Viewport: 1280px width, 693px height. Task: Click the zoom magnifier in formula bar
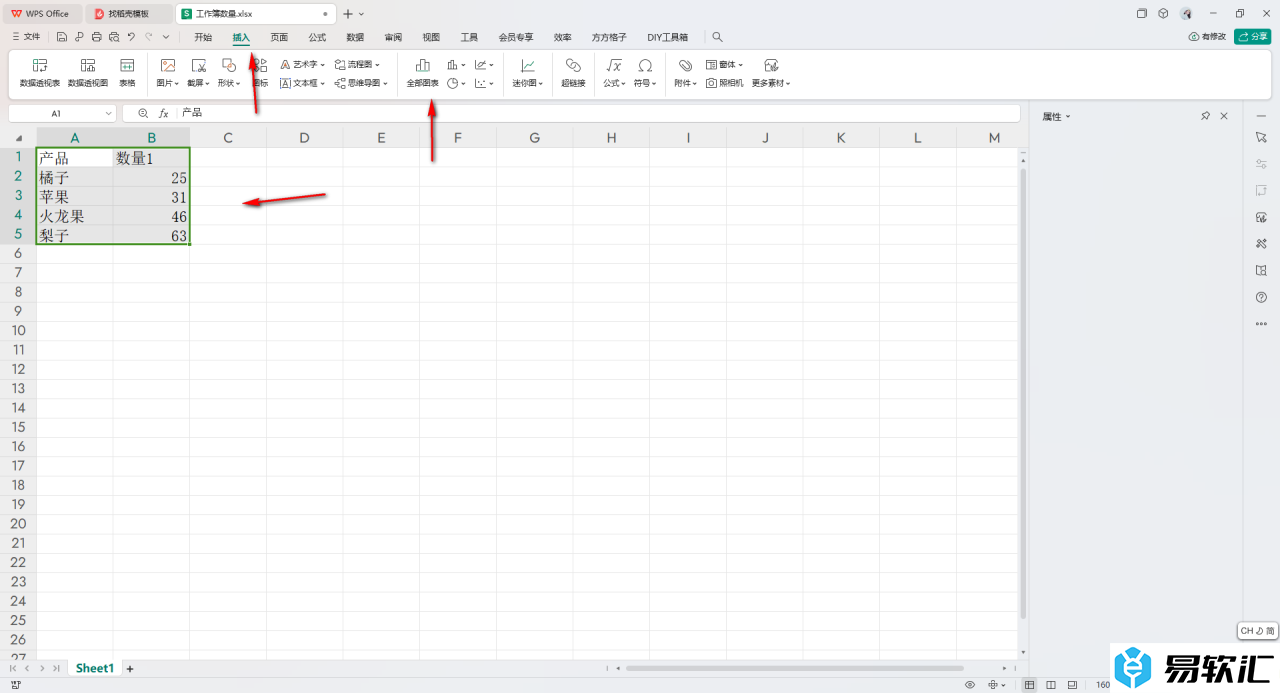click(143, 114)
